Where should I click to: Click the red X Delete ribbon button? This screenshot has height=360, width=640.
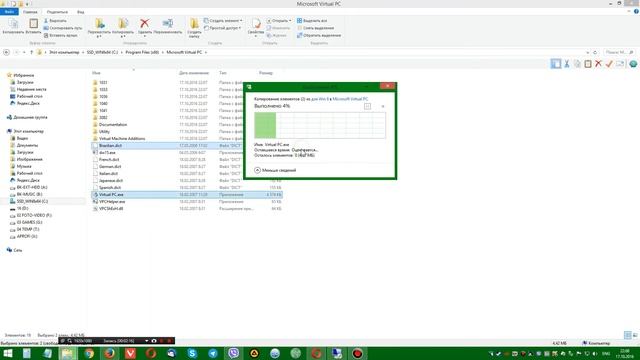point(144,27)
